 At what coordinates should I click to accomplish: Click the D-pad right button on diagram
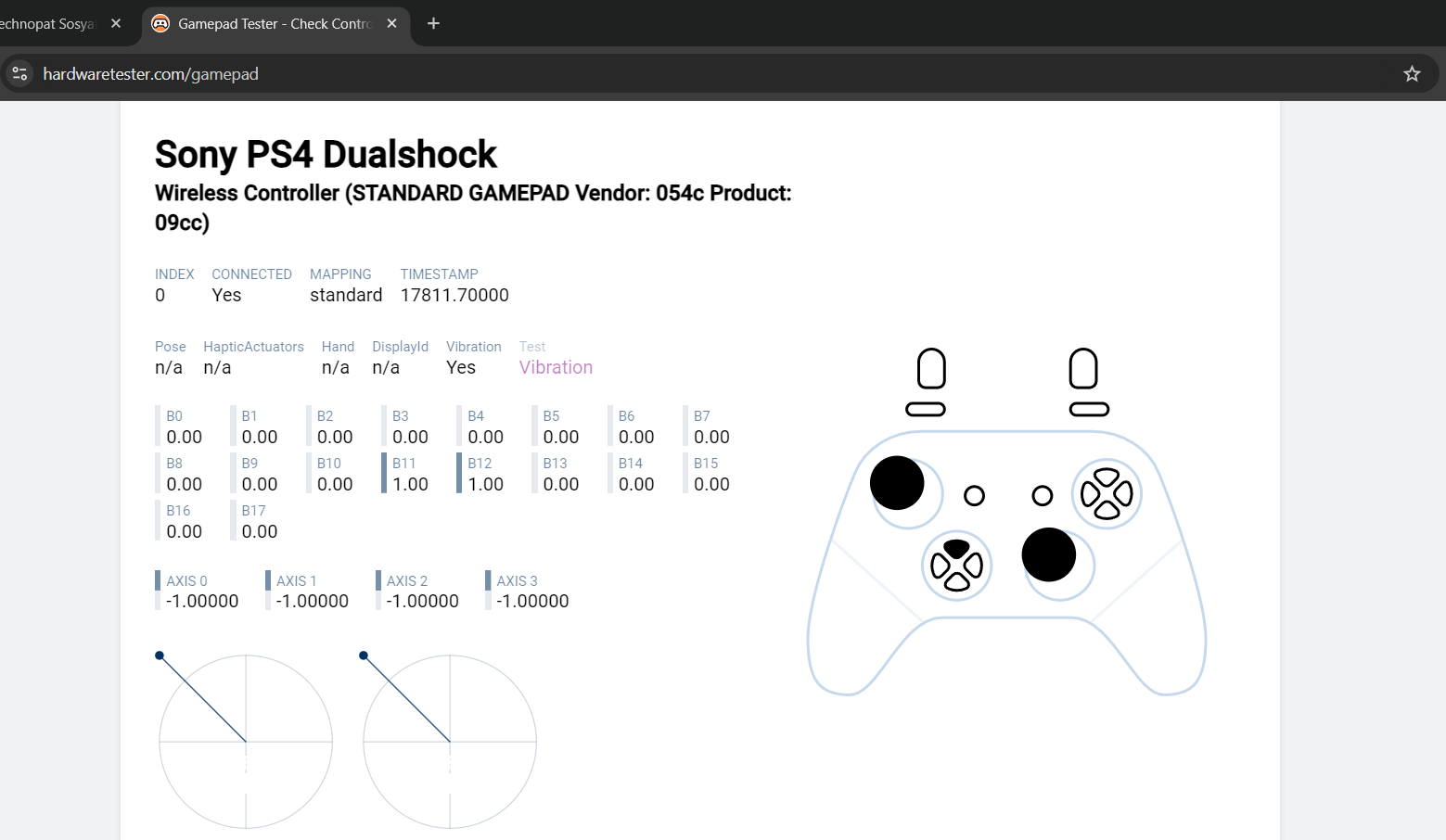974,566
